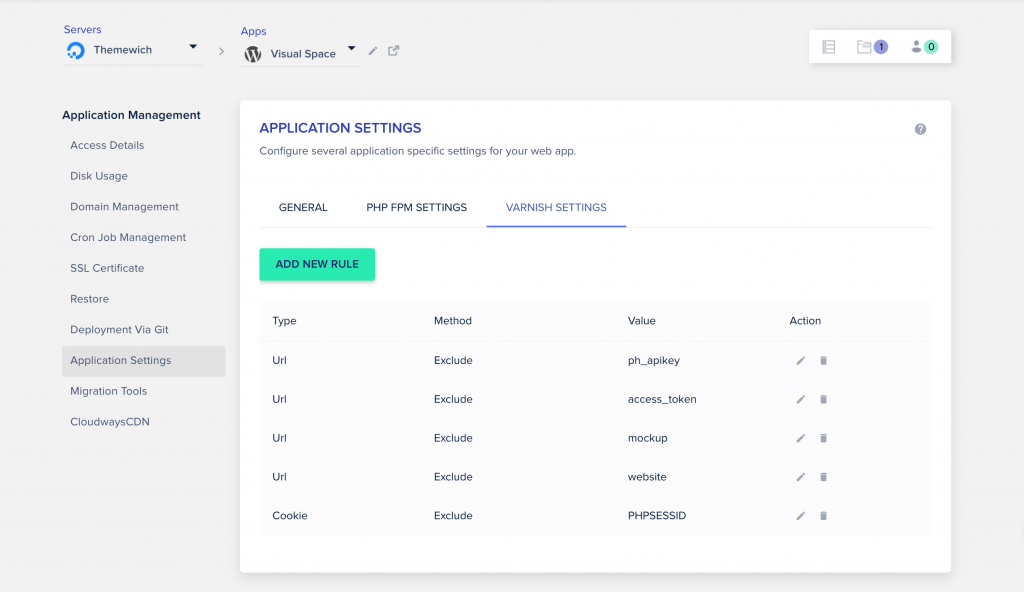Click the pencil icon to rename the app
Image resolution: width=1024 pixels, height=592 pixels.
click(x=374, y=49)
